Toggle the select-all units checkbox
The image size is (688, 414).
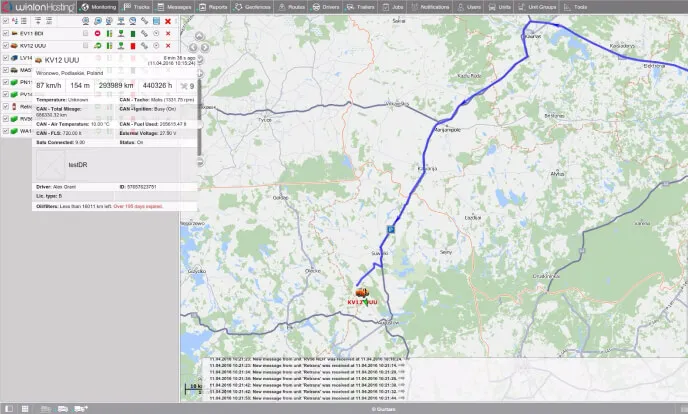pyautogui.click(x=6, y=21)
